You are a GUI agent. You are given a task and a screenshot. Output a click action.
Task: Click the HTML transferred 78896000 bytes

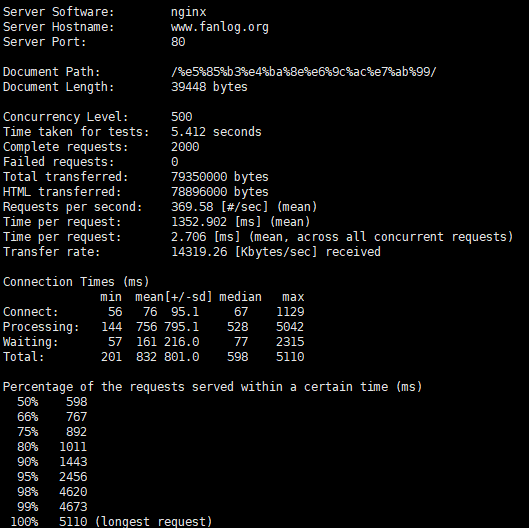[220, 192]
